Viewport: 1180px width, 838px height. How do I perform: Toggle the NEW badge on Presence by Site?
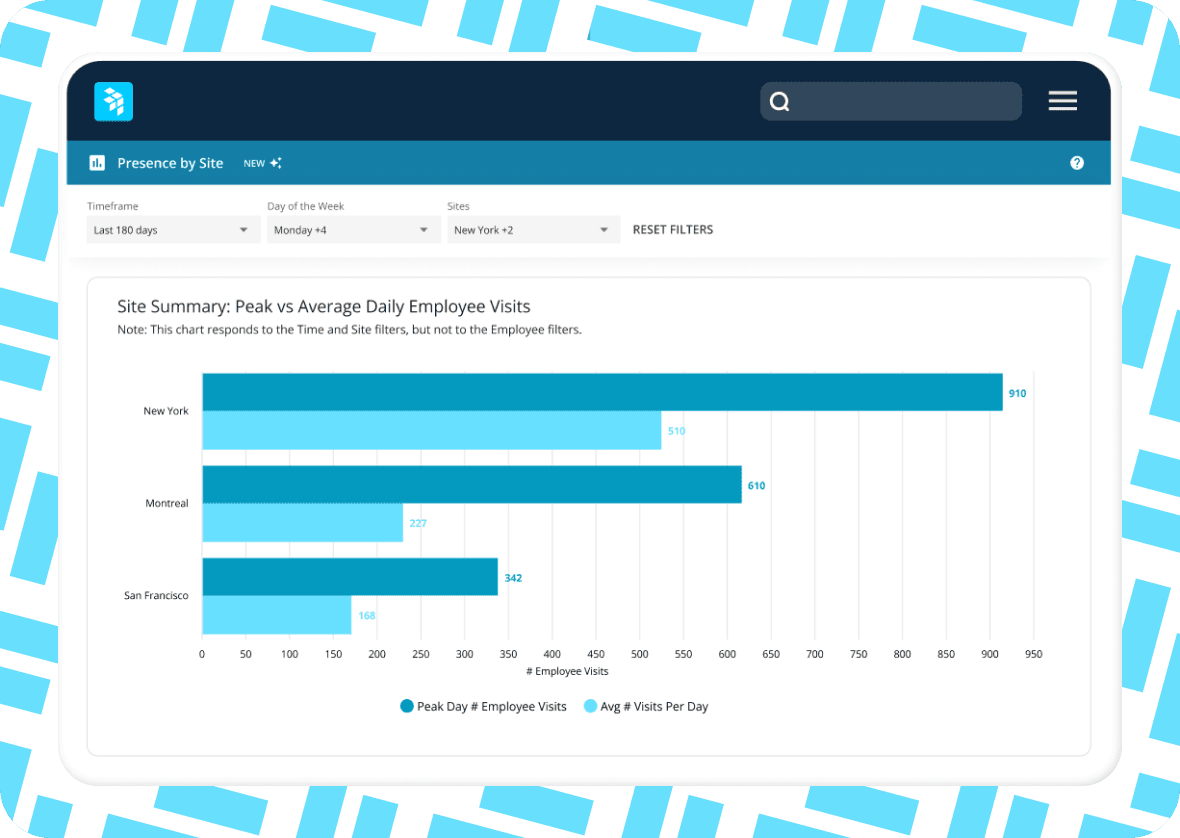(252, 162)
